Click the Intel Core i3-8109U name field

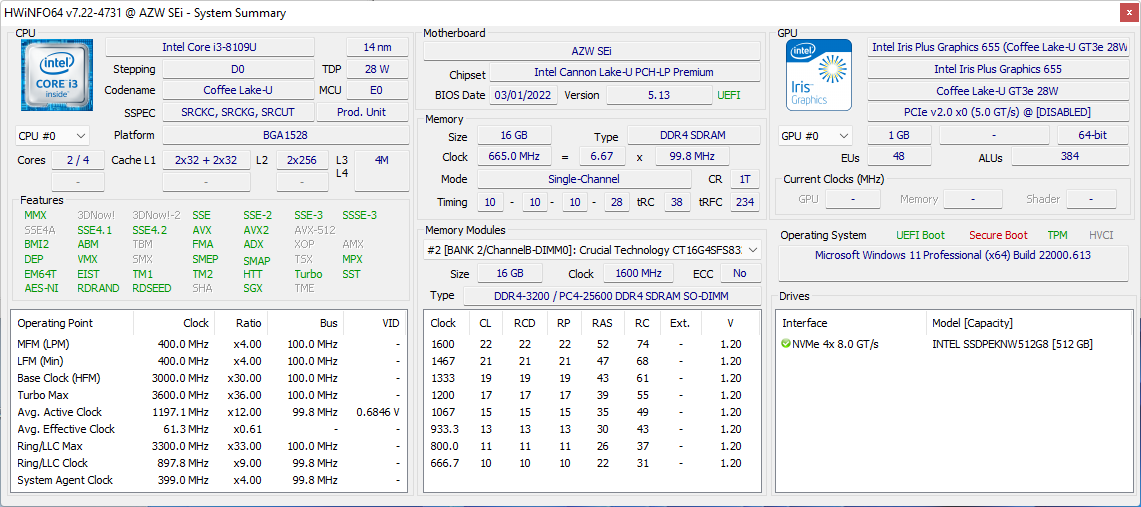[209, 47]
